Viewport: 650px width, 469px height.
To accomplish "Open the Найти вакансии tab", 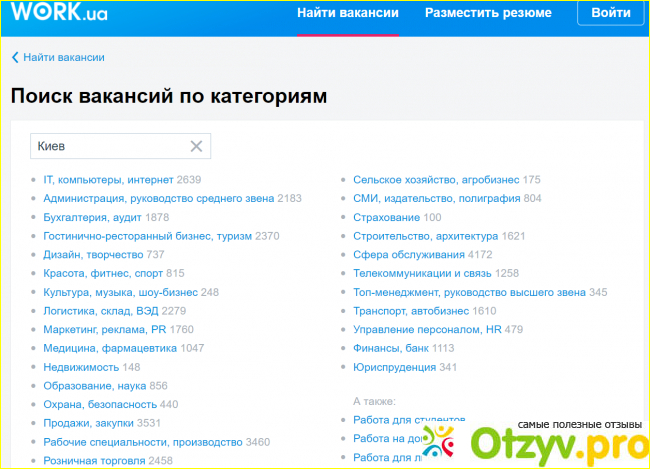I will pos(348,14).
